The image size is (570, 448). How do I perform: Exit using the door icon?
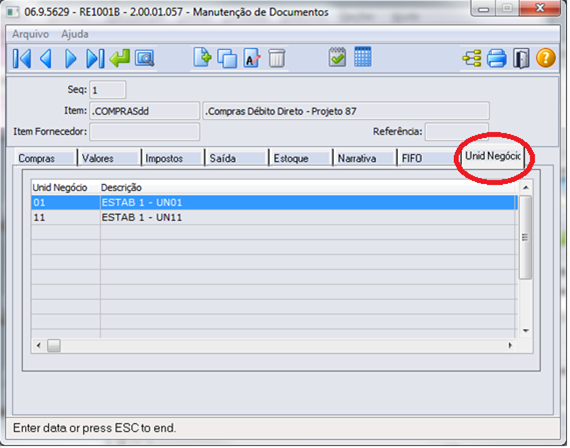(521, 58)
